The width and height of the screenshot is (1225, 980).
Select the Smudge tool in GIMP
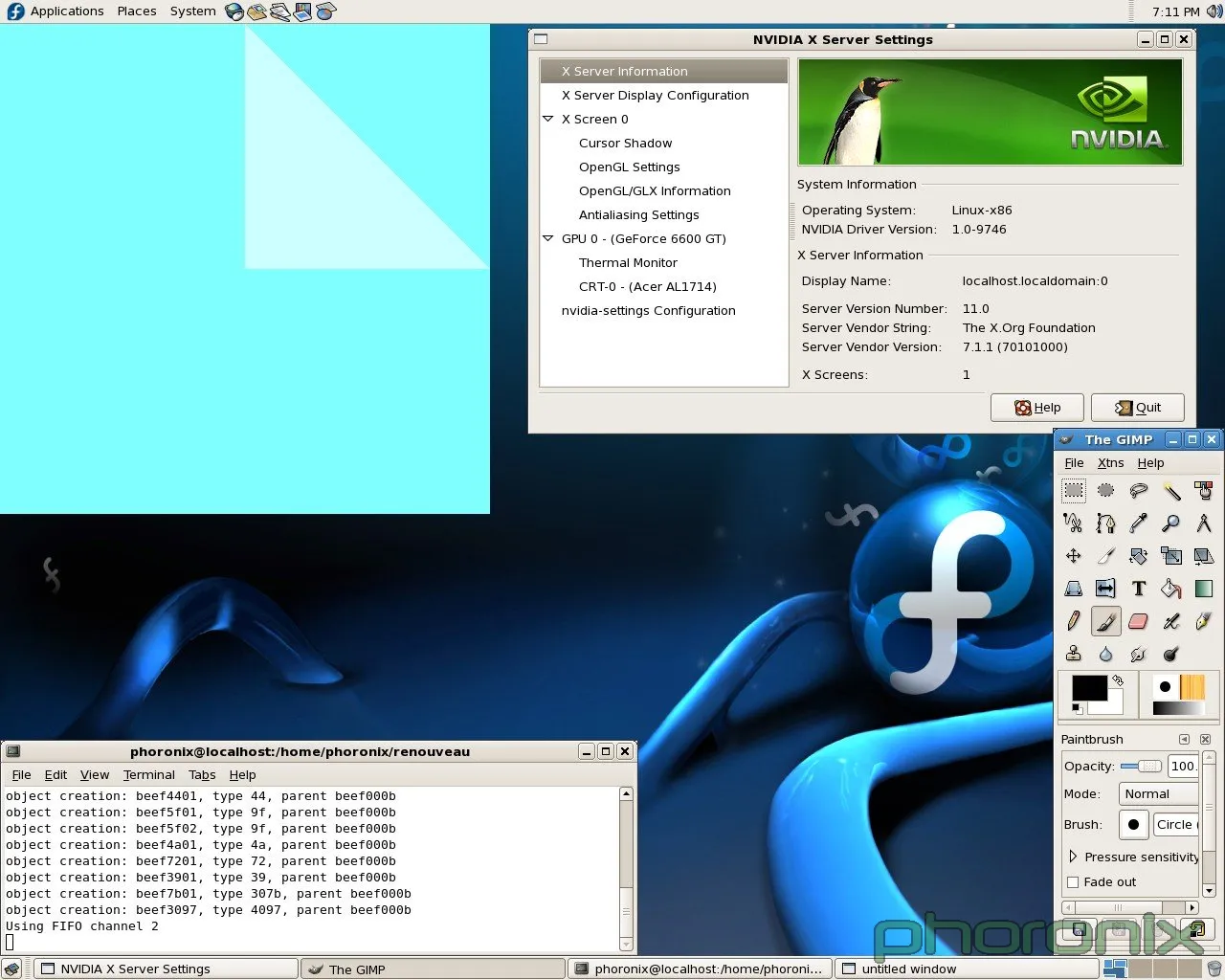tap(1139, 654)
